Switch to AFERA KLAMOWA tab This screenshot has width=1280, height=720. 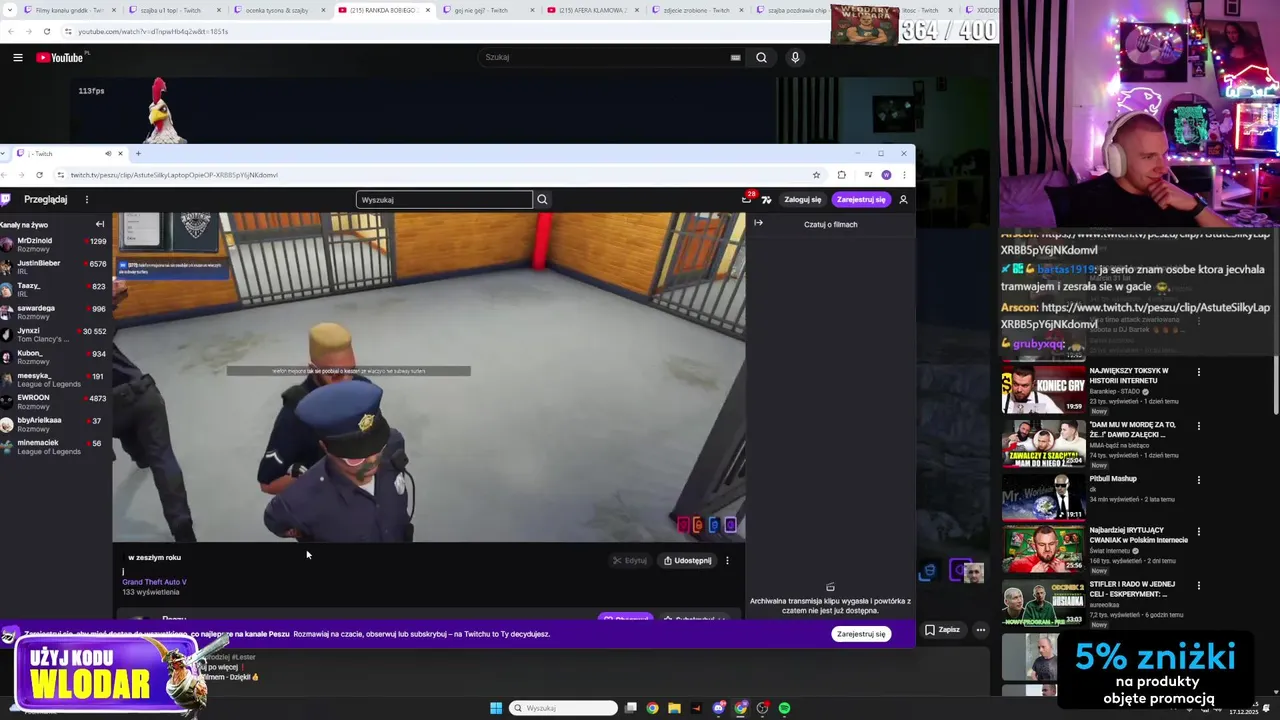point(592,10)
